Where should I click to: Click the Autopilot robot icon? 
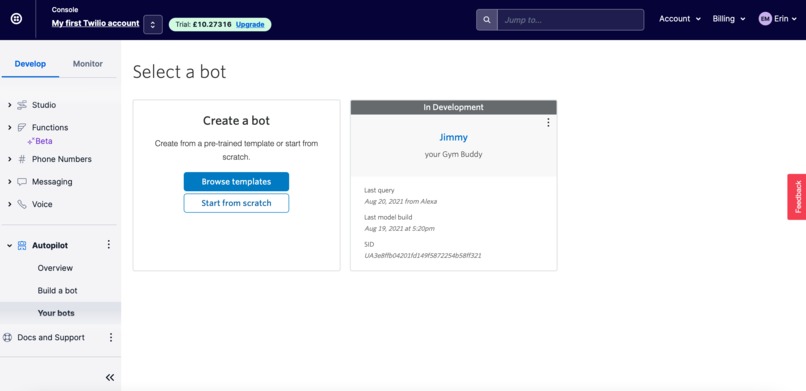[x=22, y=246]
